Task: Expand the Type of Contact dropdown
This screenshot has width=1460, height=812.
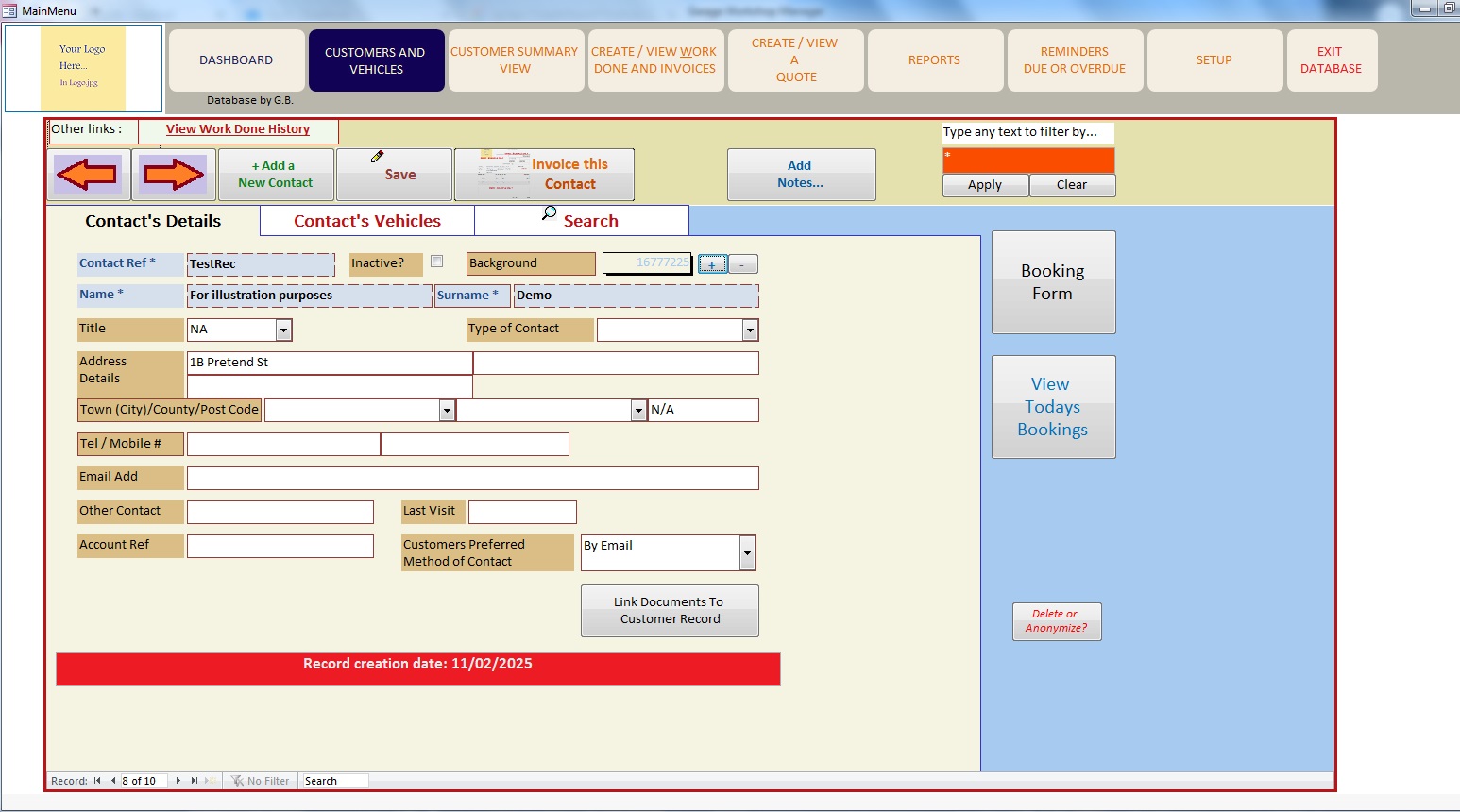Action: 750,330
